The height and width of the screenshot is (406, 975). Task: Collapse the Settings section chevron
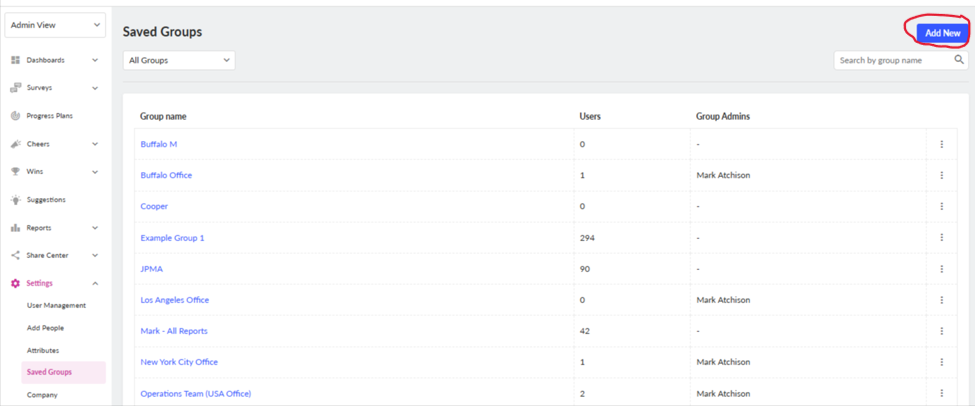[95, 284]
